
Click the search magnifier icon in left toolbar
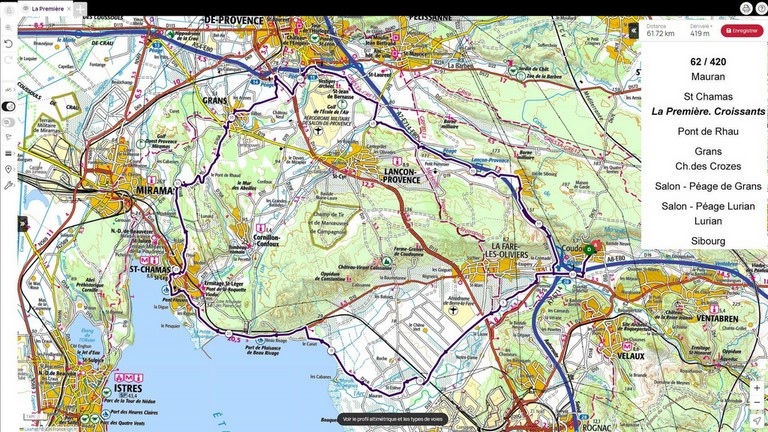coord(8,28)
